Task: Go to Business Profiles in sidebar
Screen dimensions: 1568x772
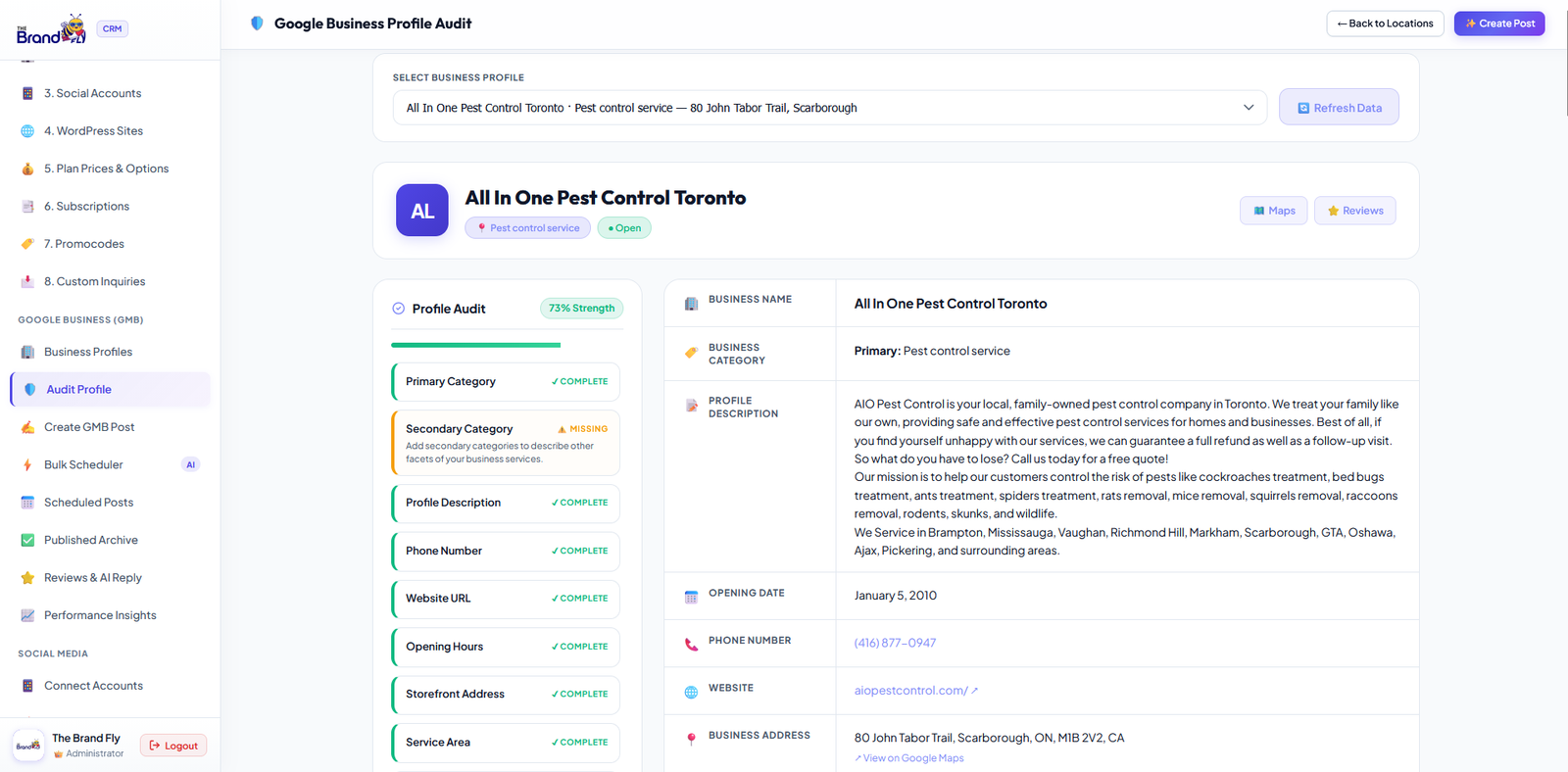Action: 111,352
